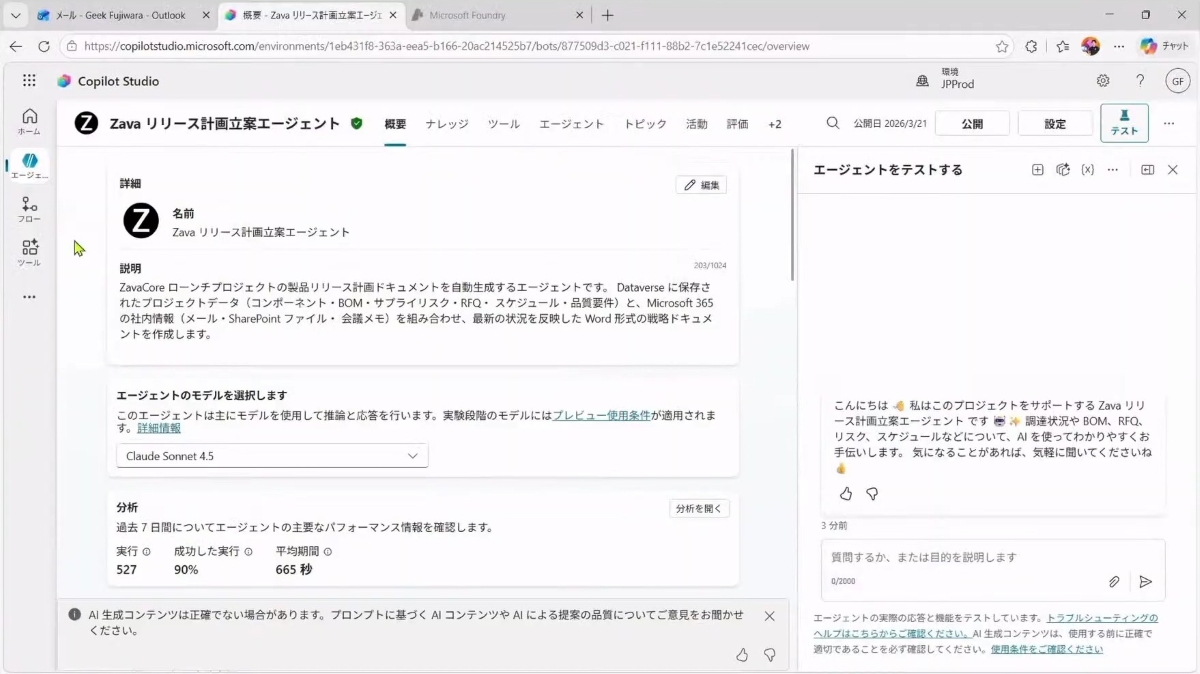Viewport: 1200px width, 674px height.
Task: Switch to the トピック tab
Action: pos(645,124)
